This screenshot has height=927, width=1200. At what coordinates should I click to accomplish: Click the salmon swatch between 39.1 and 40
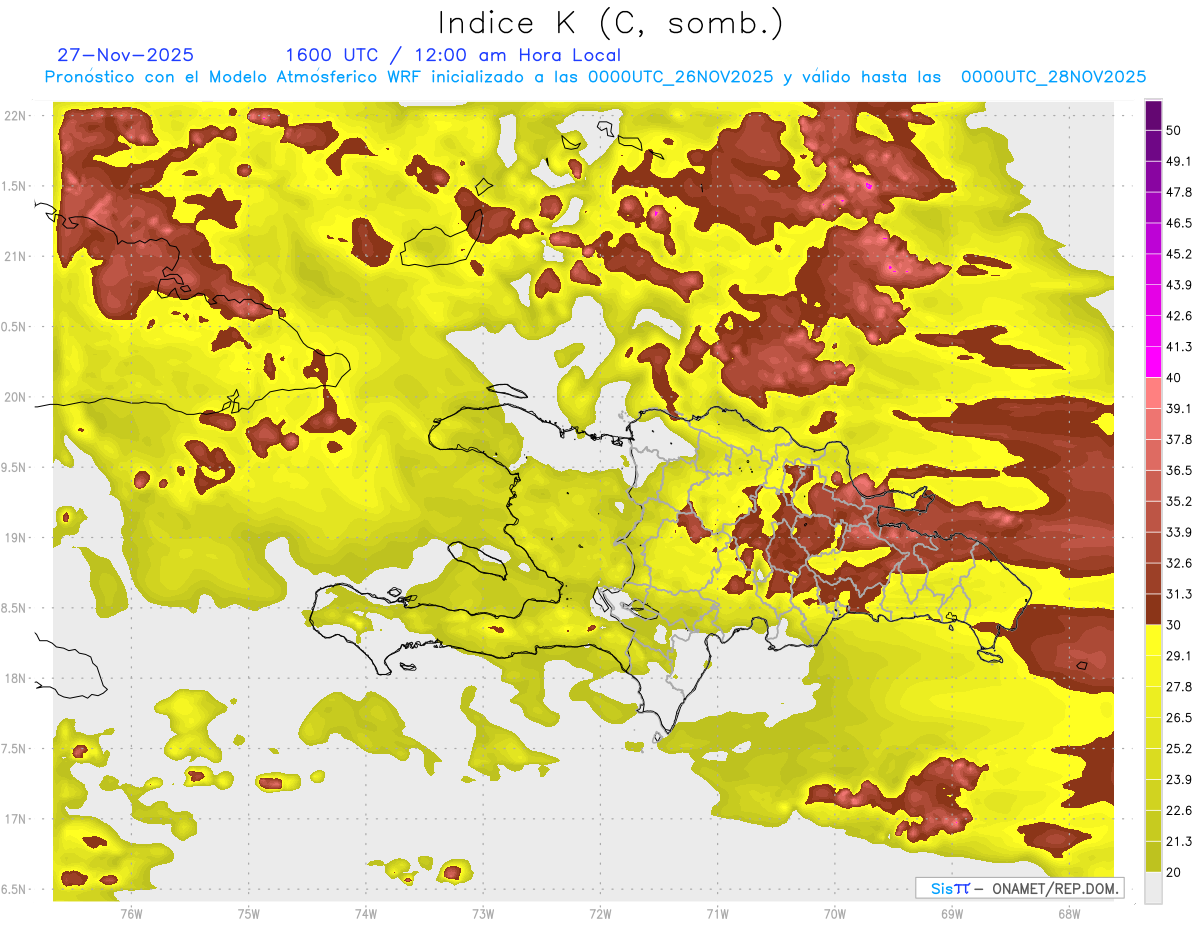pos(1153,392)
